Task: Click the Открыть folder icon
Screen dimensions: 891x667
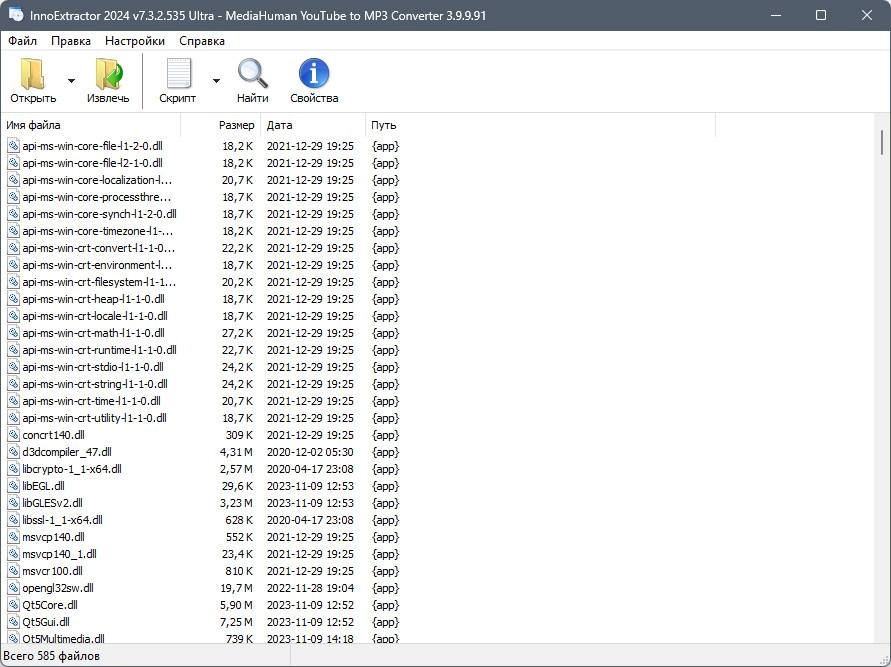Action: point(32,74)
